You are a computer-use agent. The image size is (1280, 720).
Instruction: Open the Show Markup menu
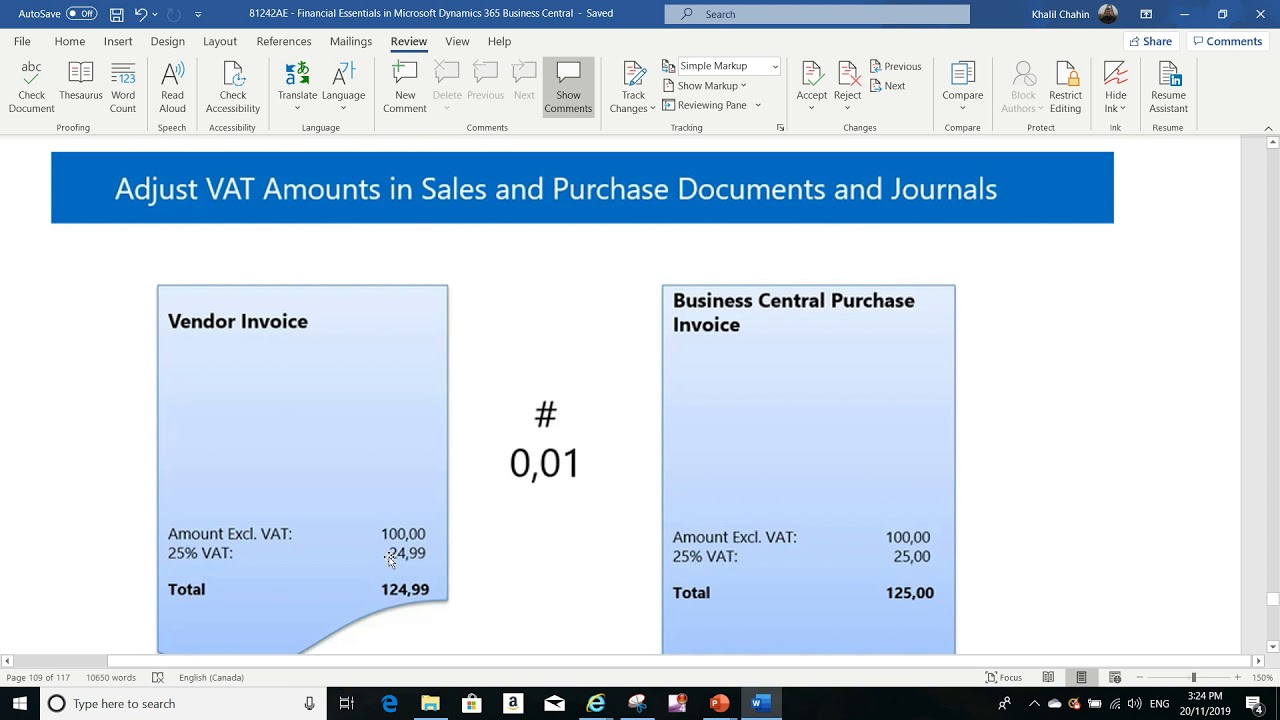click(705, 86)
